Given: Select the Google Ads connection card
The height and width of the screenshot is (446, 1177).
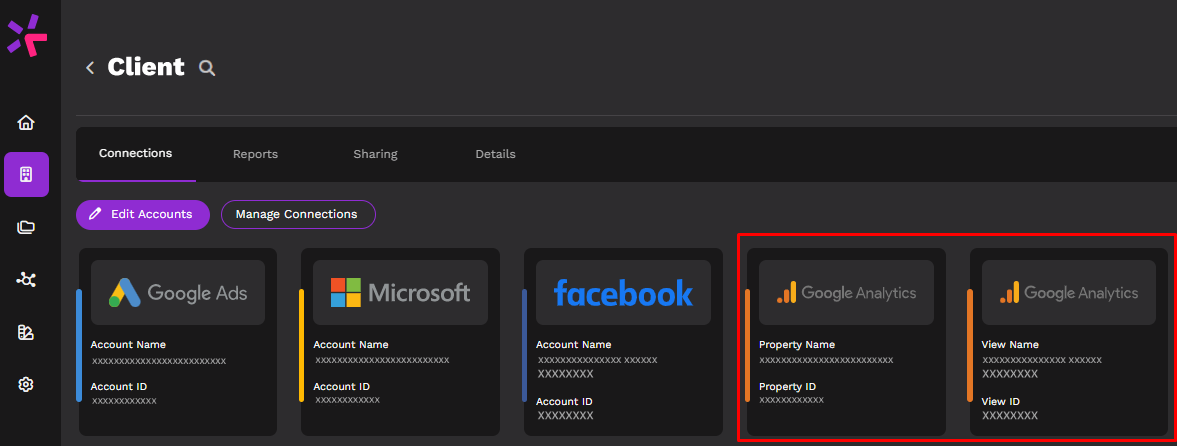Looking at the screenshot, I should pos(178,341).
